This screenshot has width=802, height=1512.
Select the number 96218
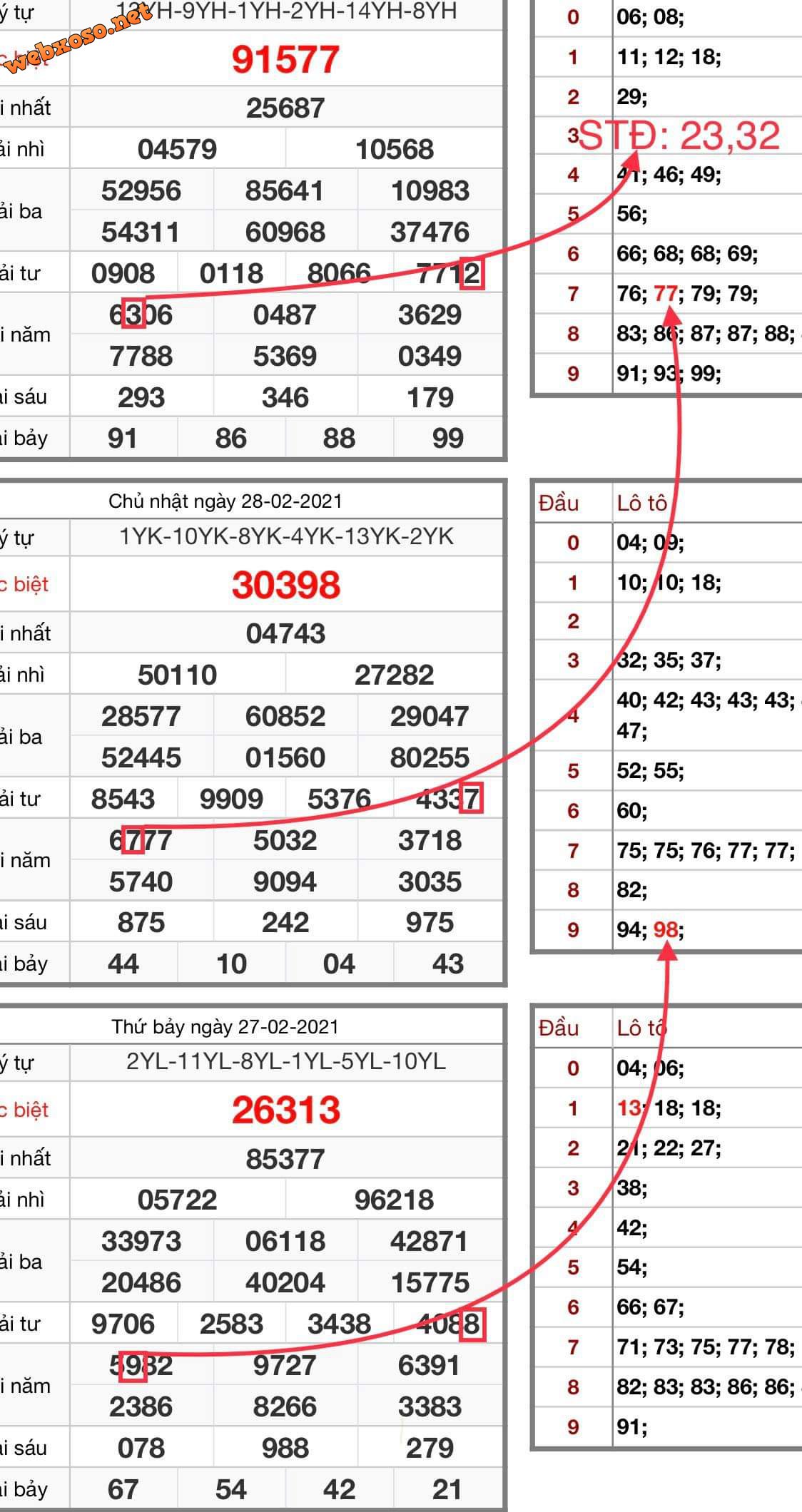point(395,1200)
